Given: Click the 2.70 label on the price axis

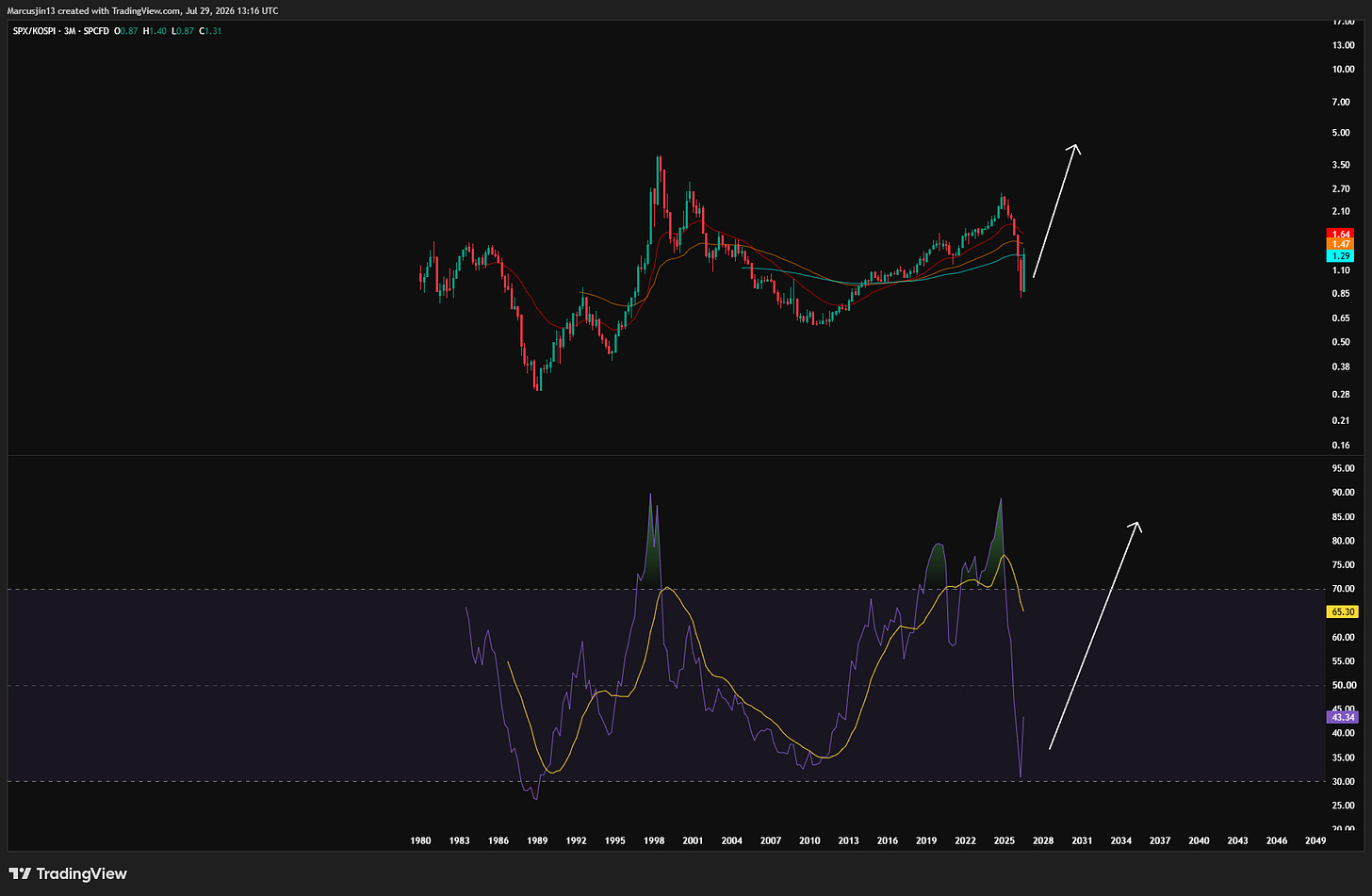Looking at the screenshot, I should tap(1343, 189).
